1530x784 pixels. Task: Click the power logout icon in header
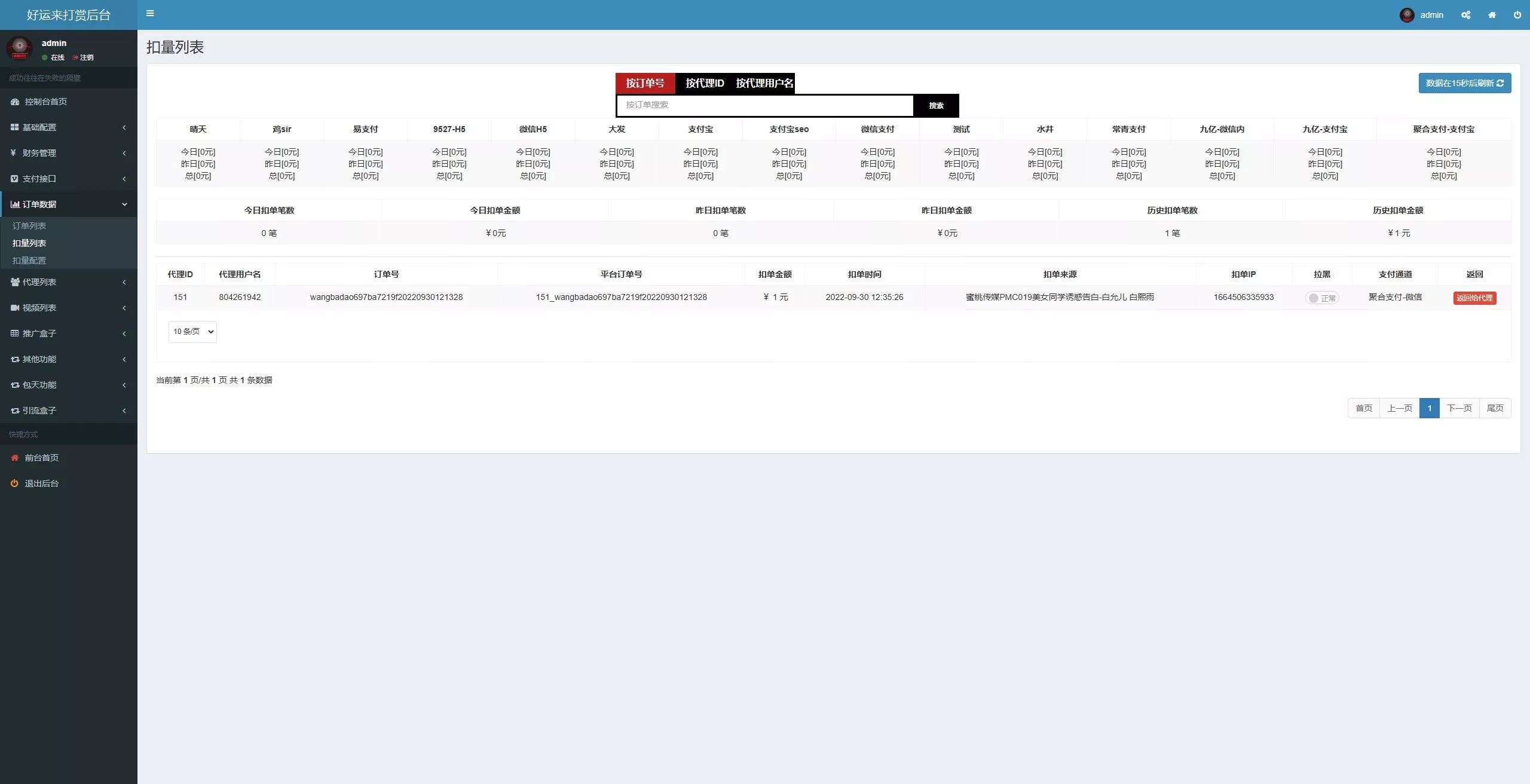click(x=1517, y=15)
